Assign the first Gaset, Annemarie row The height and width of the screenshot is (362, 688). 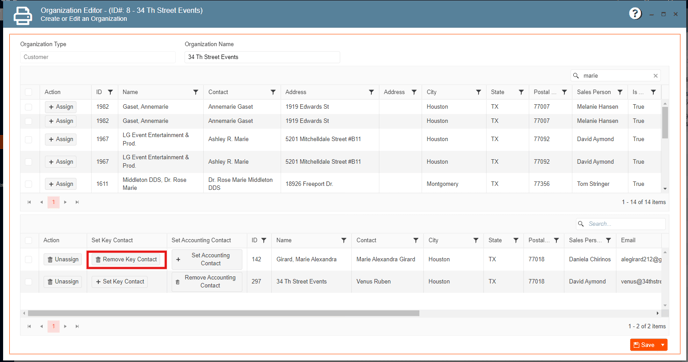pyautogui.click(x=61, y=107)
